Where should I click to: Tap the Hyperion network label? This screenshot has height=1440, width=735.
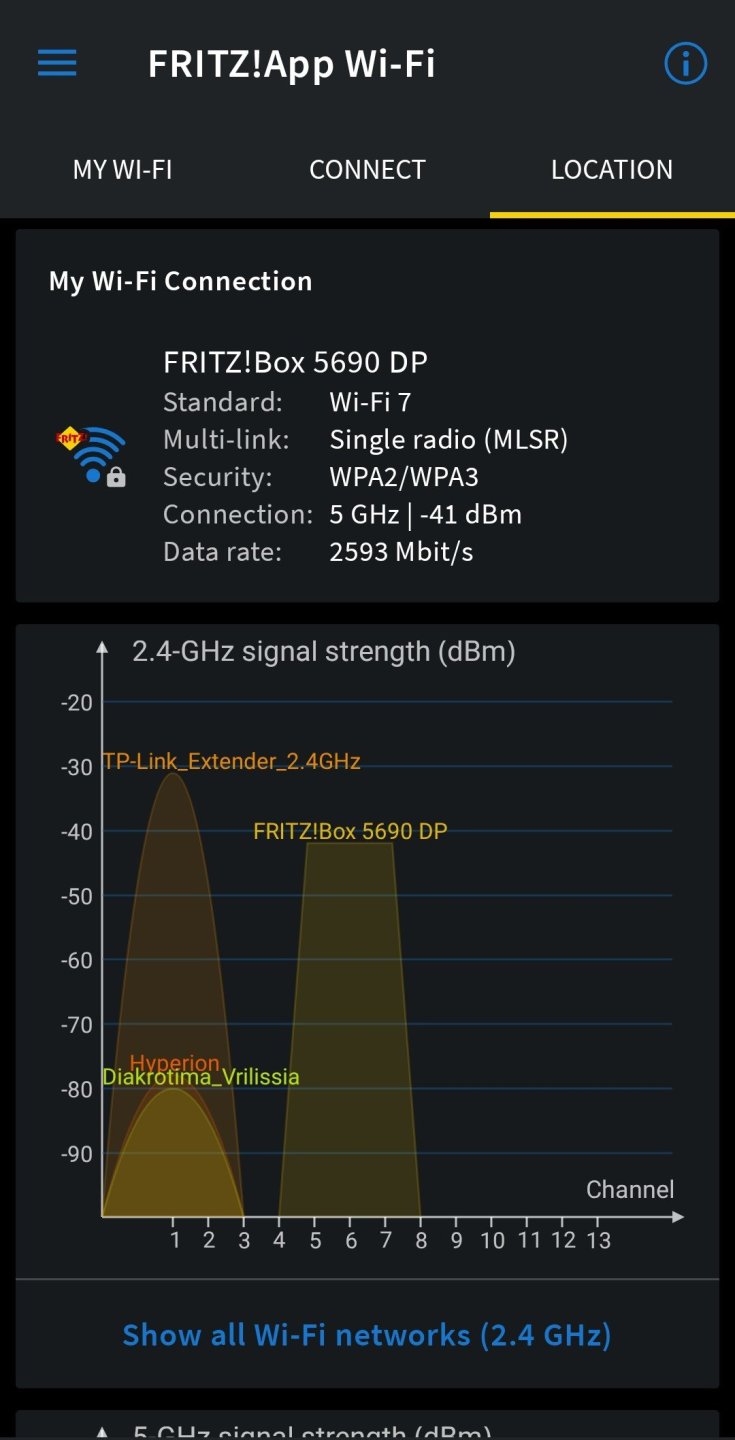[174, 1062]
